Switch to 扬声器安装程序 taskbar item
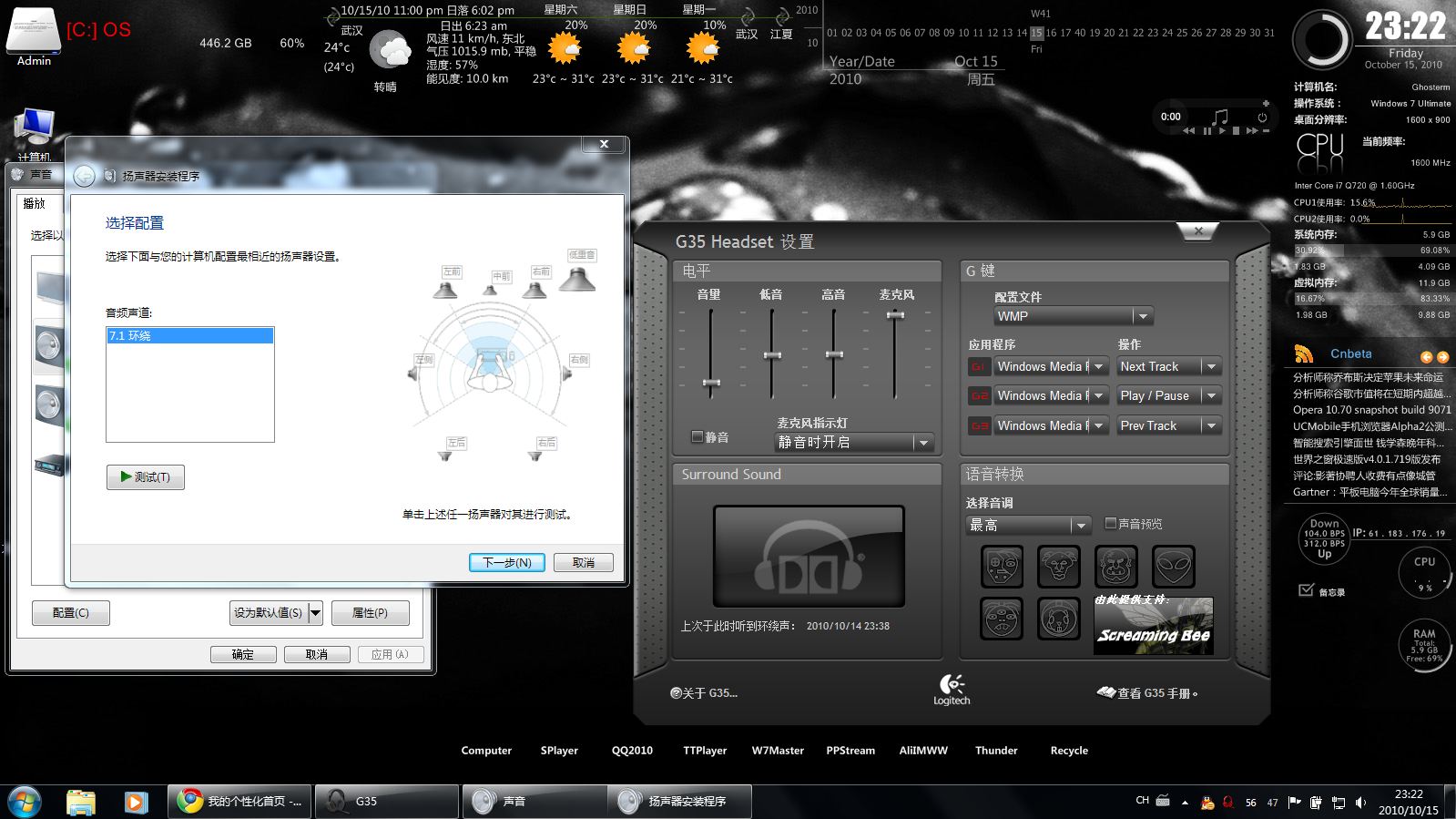Viewport: 1456px width, 819px height. point(680,802)
